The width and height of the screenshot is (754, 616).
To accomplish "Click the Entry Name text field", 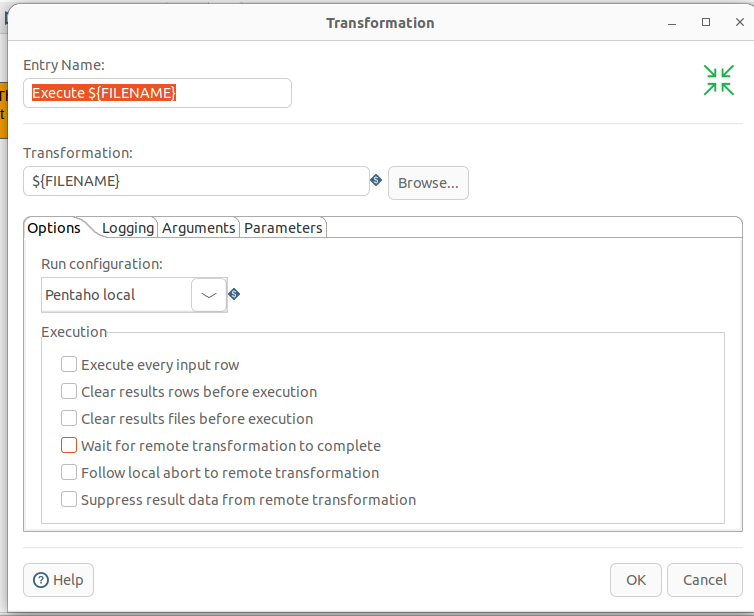I will point(158,93).
